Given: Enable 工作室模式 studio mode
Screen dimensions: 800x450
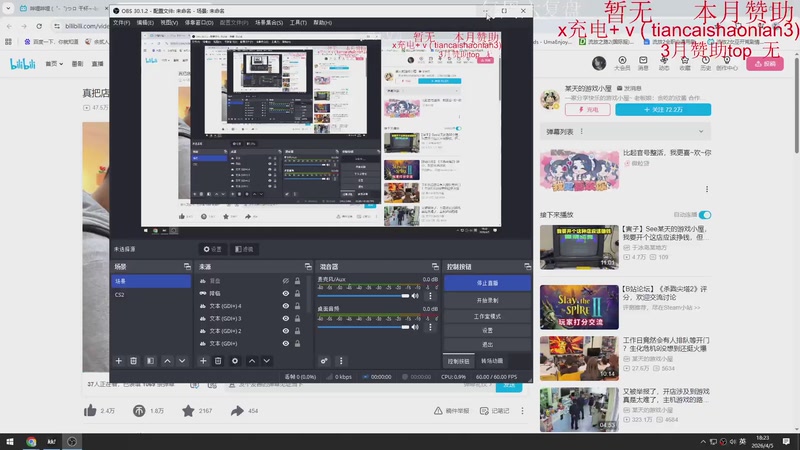Looking at the screenshot, I should click(487, 316).
